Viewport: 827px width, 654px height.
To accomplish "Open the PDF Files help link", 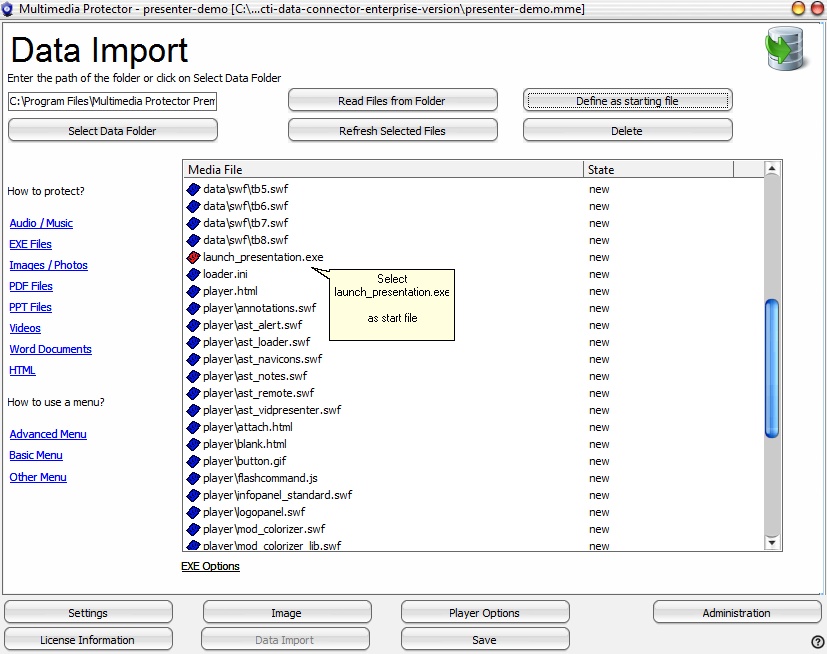I will pos(31,286).
